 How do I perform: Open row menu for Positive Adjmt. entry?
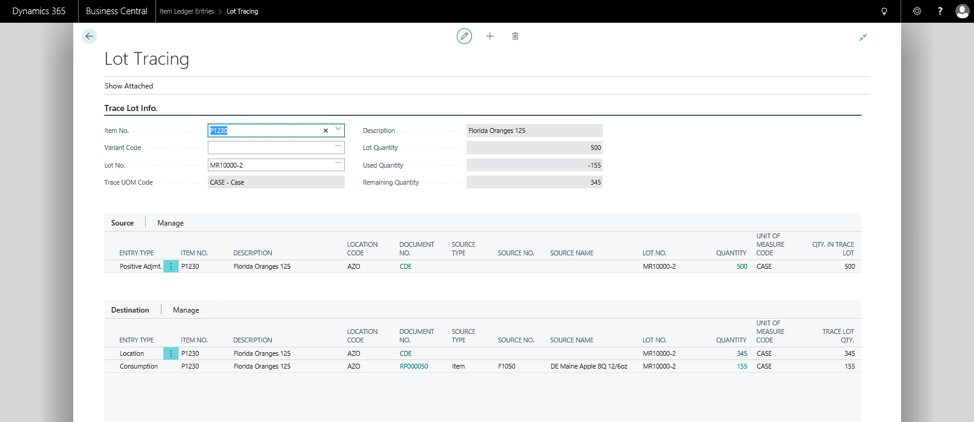(171, 266)
